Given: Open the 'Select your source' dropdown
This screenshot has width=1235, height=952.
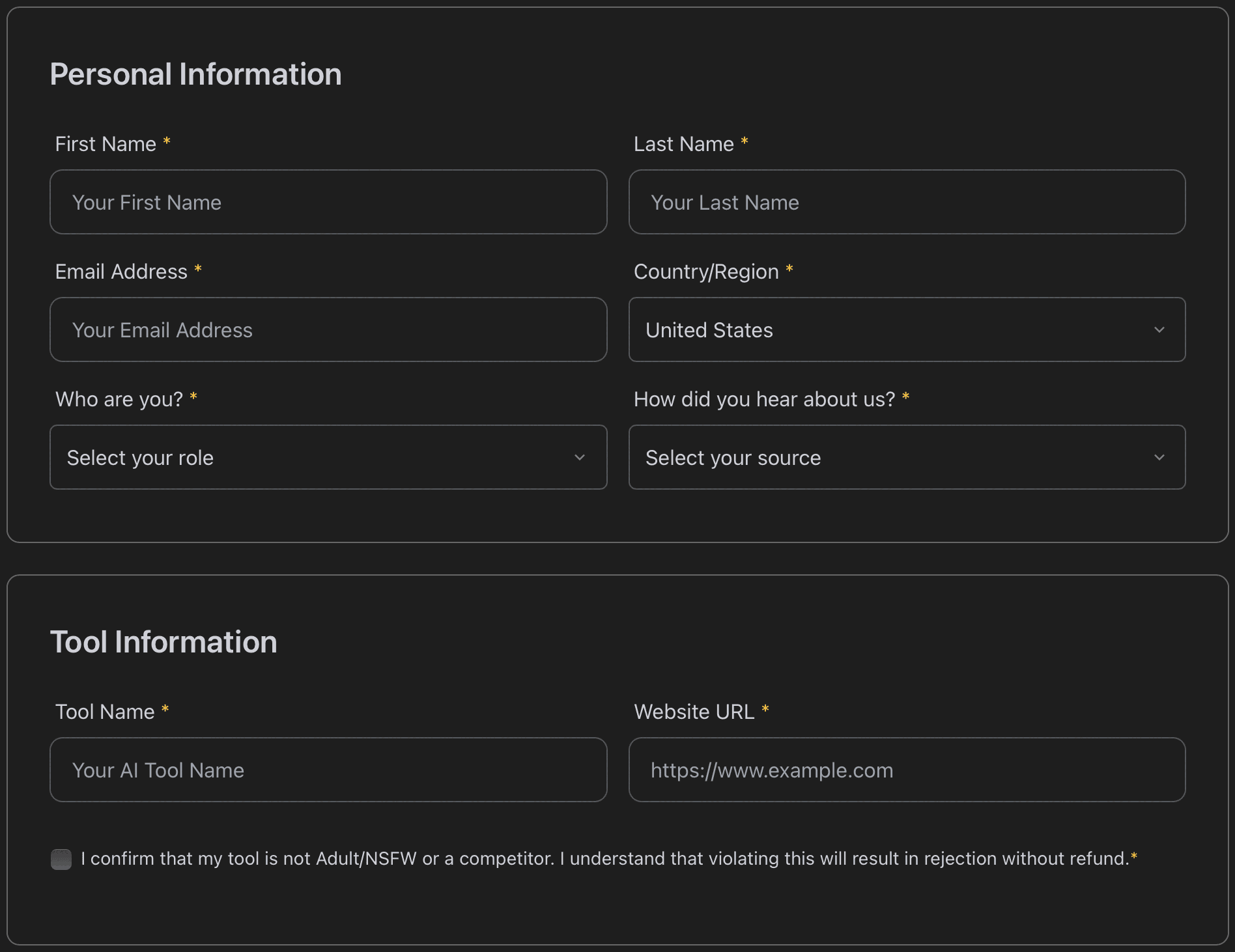Looking at the screenshot, I should click(x=907, y=457).
